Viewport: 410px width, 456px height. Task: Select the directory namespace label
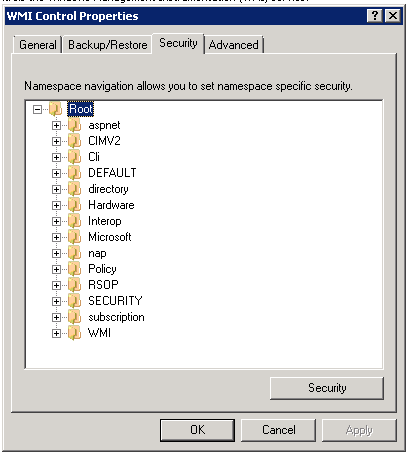pos(108,189)
